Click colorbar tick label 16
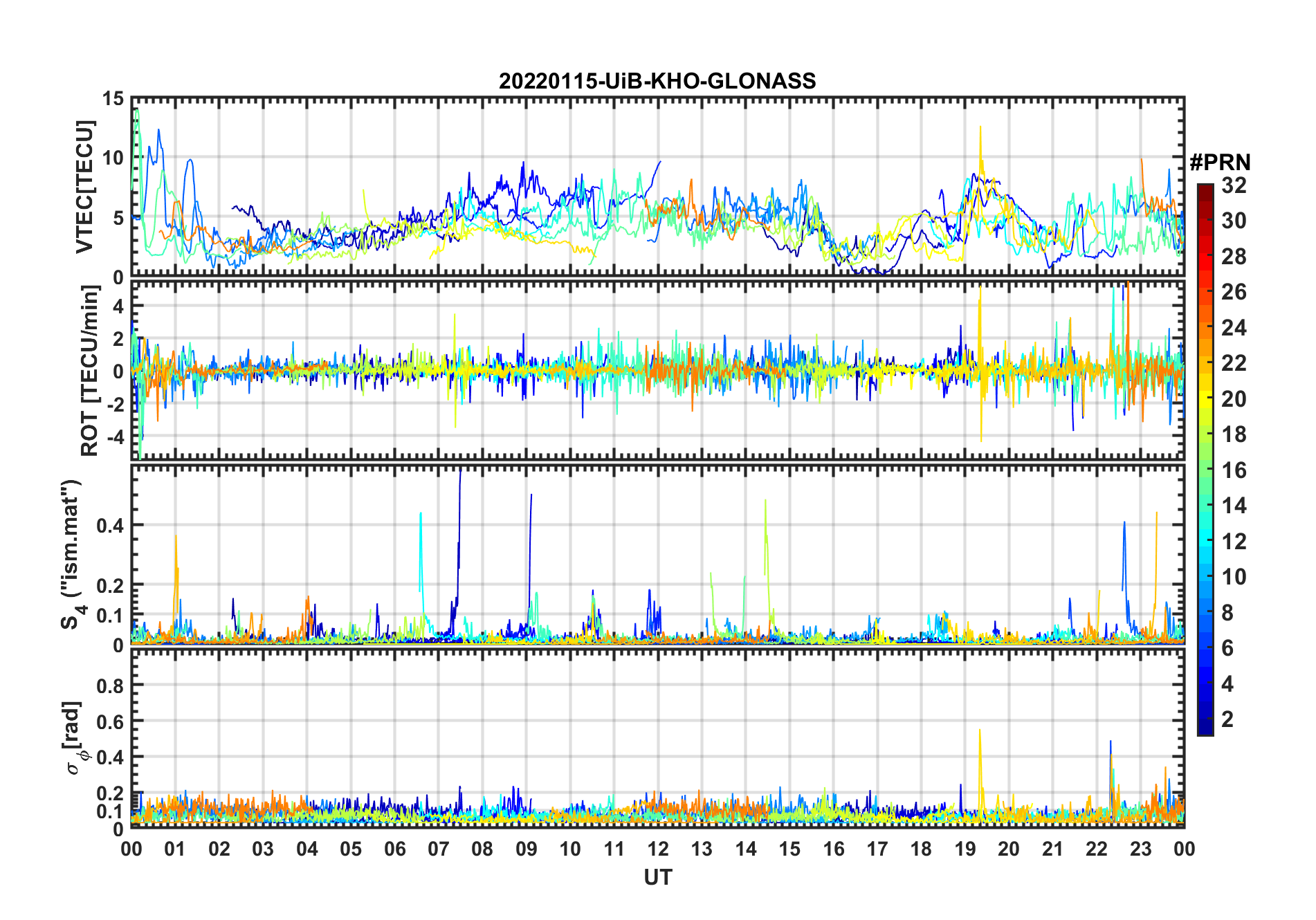Viewport: 1316px width, 920px height. pyautogui.click(x=1234, y=470)
